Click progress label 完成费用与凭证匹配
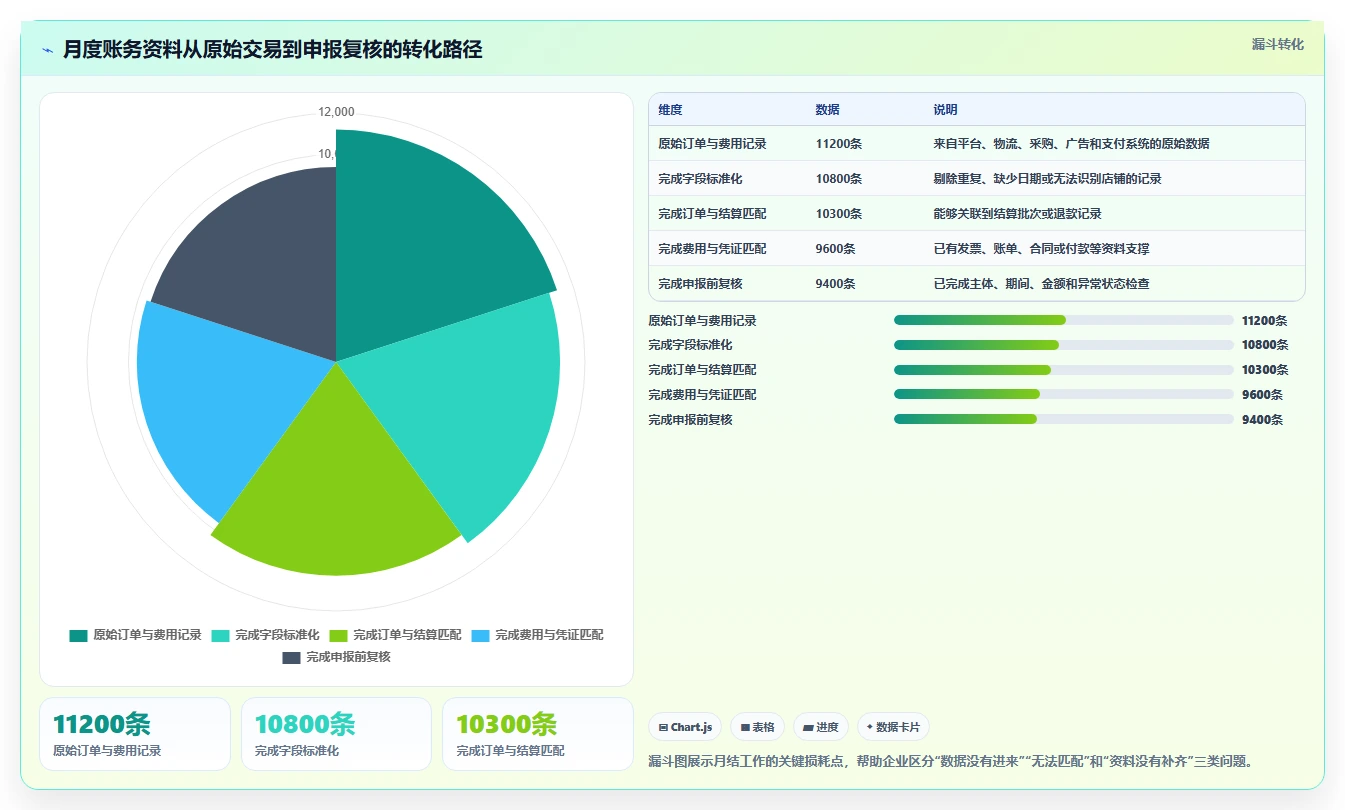 [702, 395]
